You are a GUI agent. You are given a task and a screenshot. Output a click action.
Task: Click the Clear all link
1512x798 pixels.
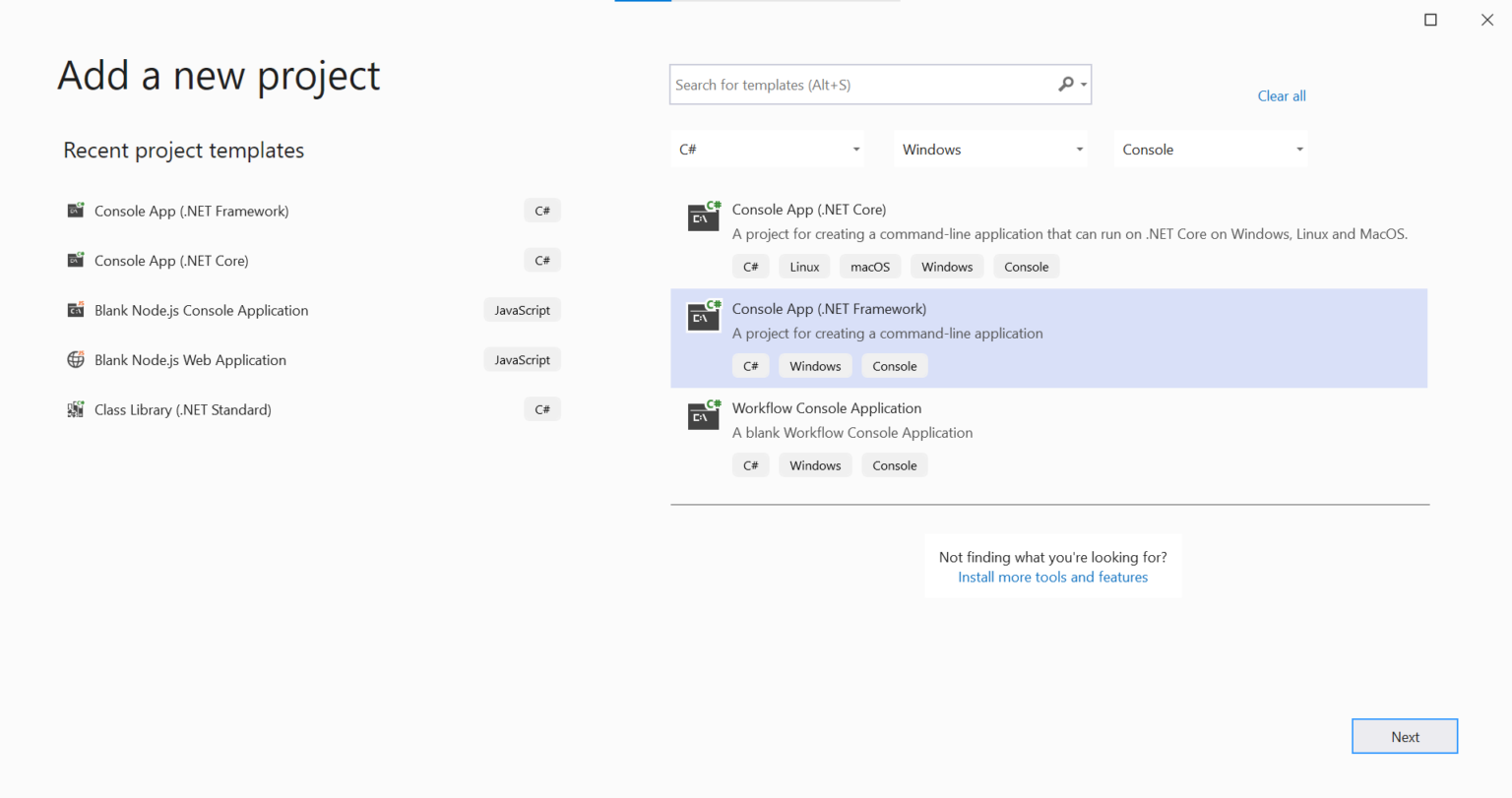(1281, 95)
